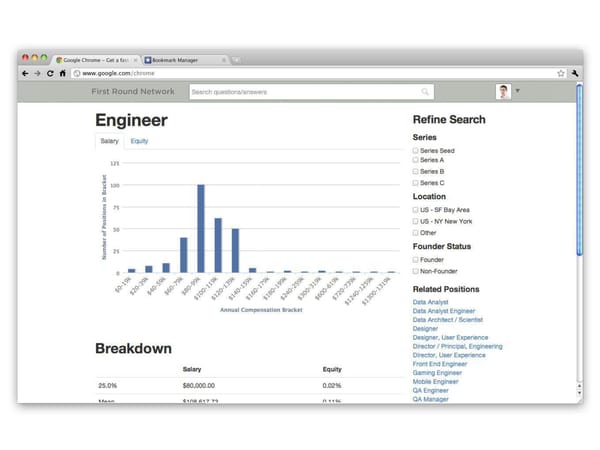Open the Data Analyst related position link

(x=431, y=302)
